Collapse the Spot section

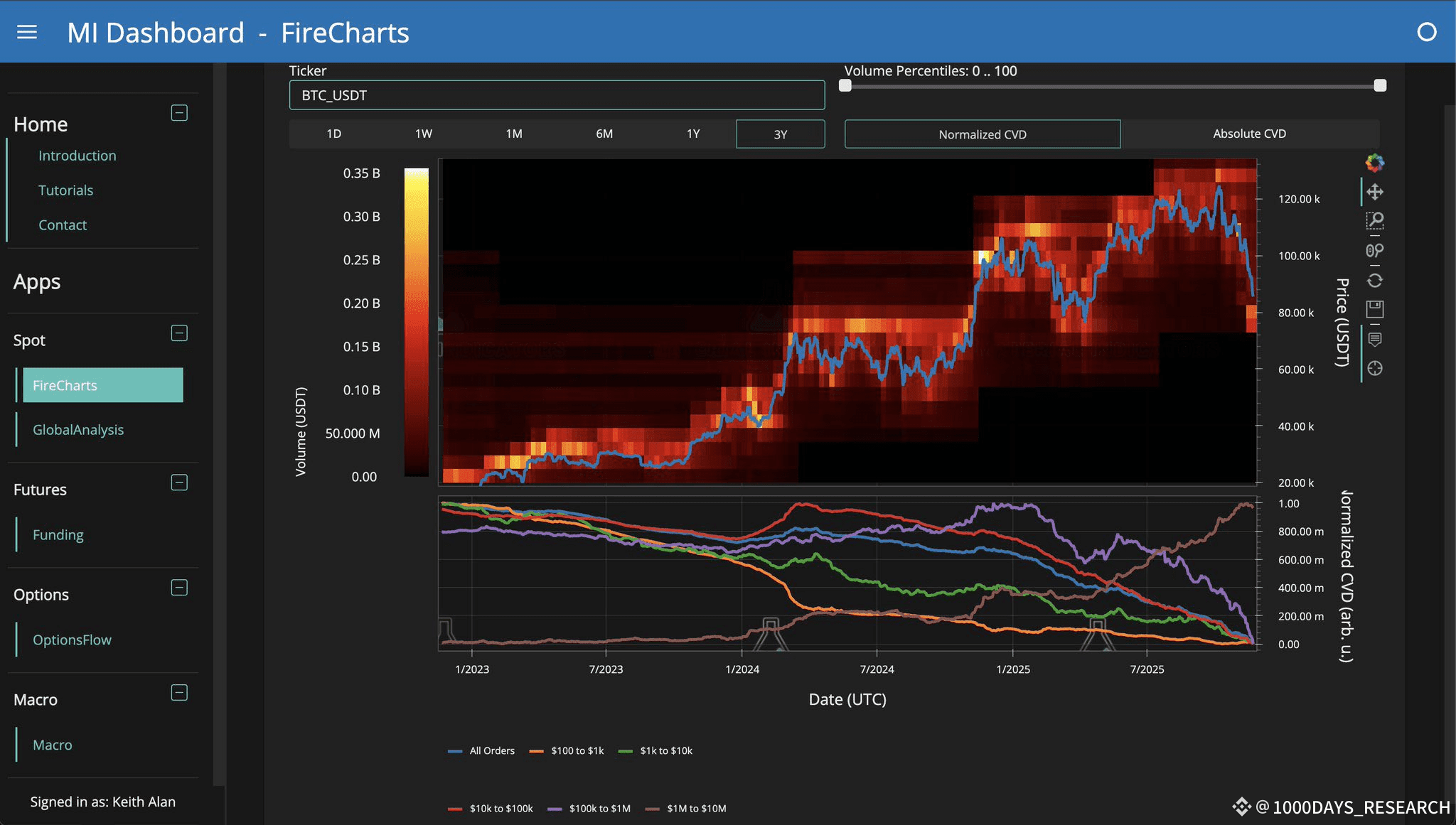[x=179, y=333]
